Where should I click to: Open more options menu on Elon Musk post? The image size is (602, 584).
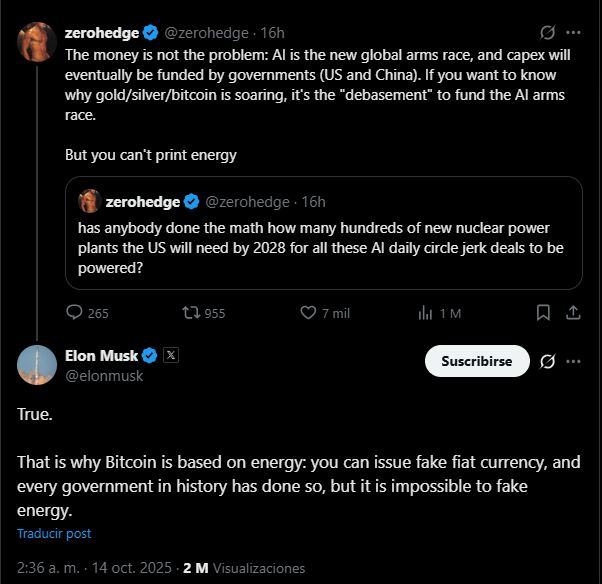pos(573,361)
